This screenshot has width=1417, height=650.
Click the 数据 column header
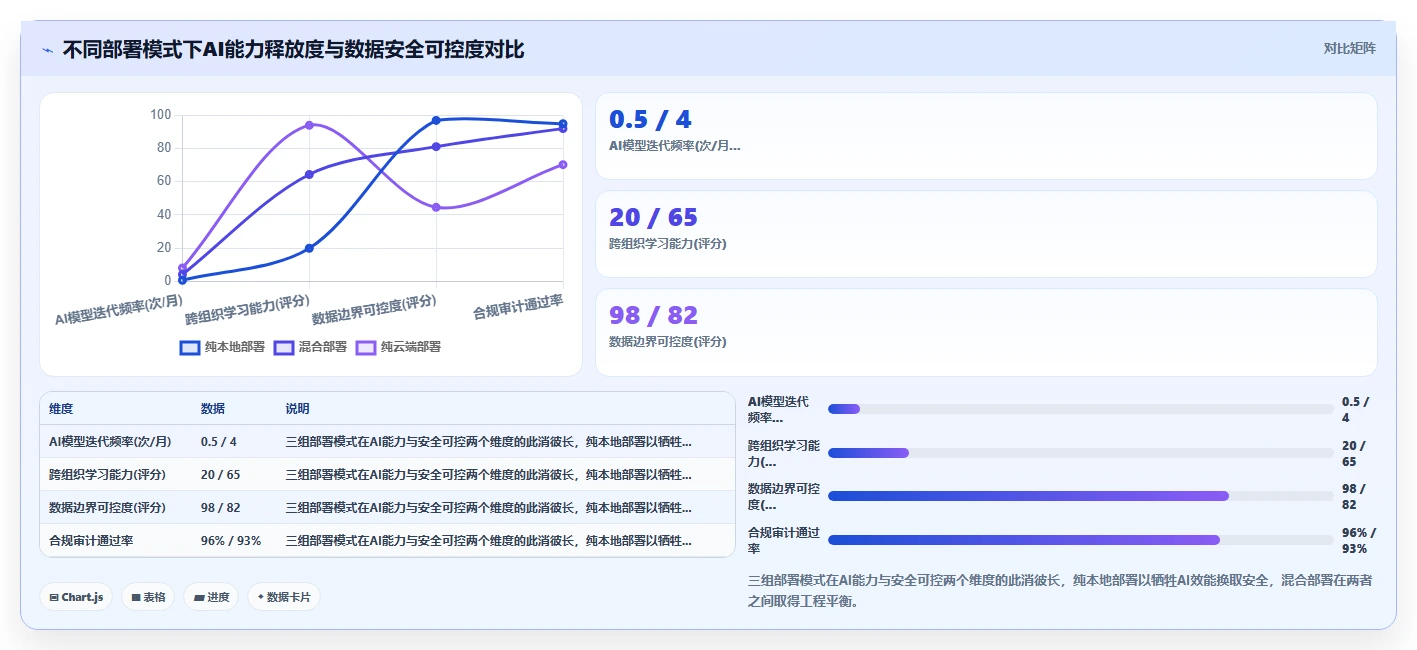tap(213, 409)
